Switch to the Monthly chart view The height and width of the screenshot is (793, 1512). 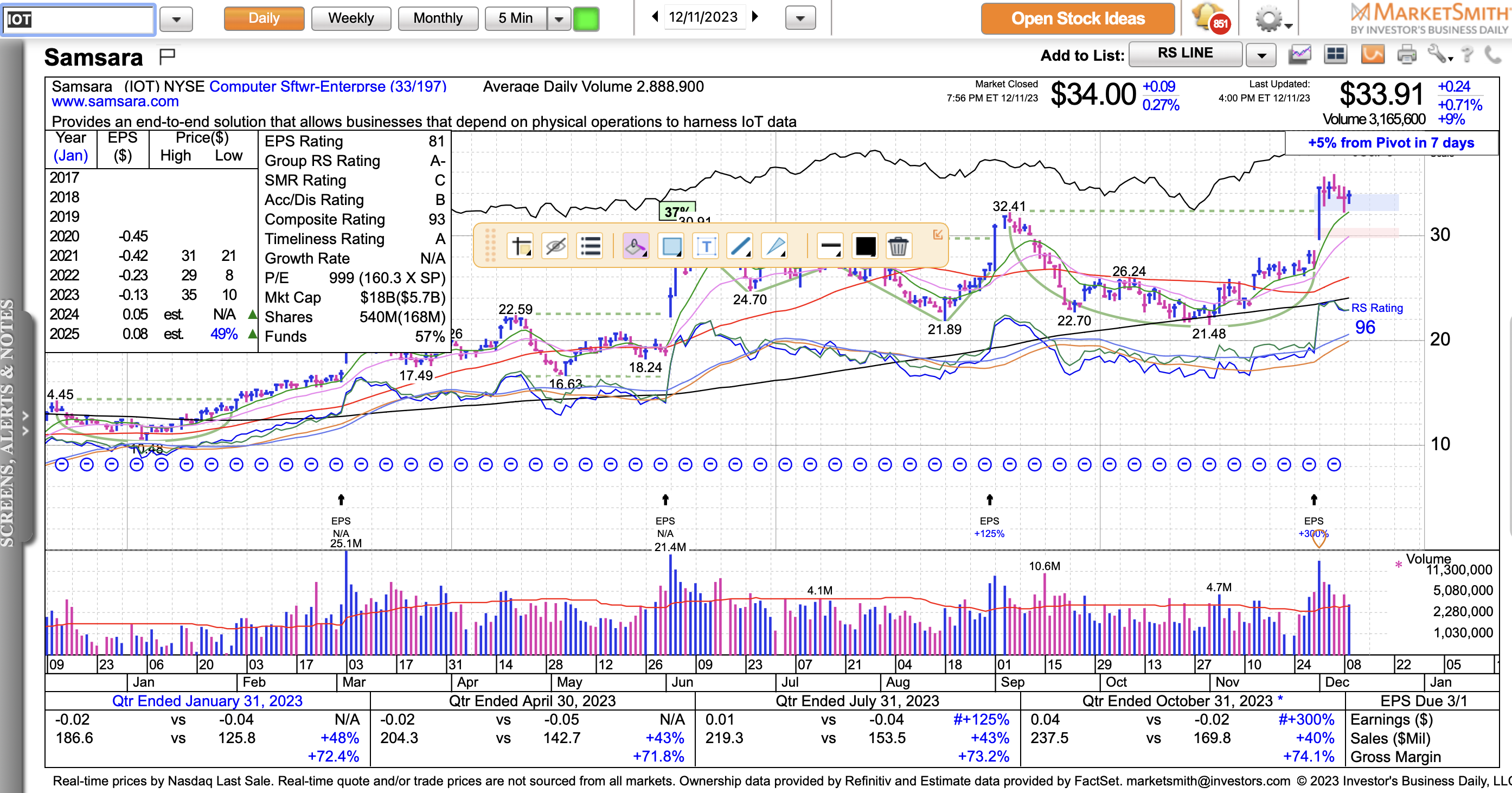point(437,18)
